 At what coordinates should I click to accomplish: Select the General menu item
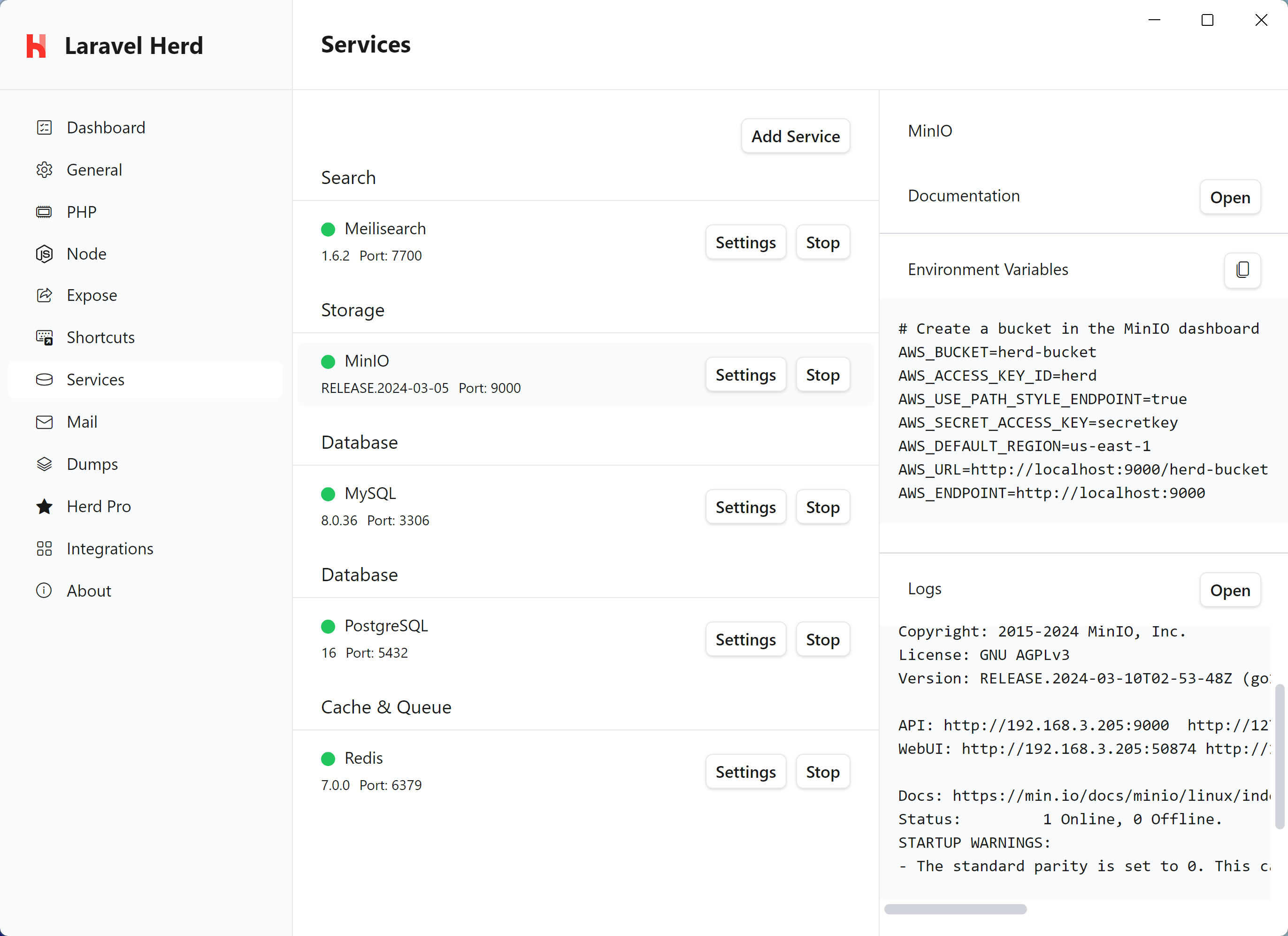94,169
